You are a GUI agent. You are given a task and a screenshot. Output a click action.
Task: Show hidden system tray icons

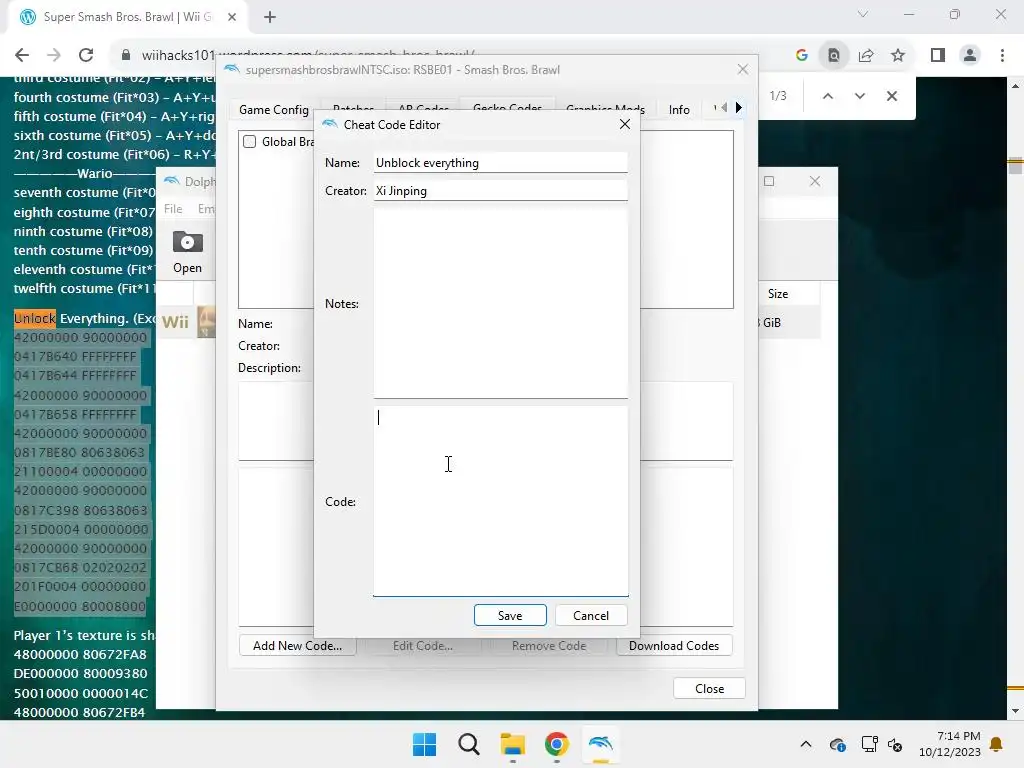point(806,744)
